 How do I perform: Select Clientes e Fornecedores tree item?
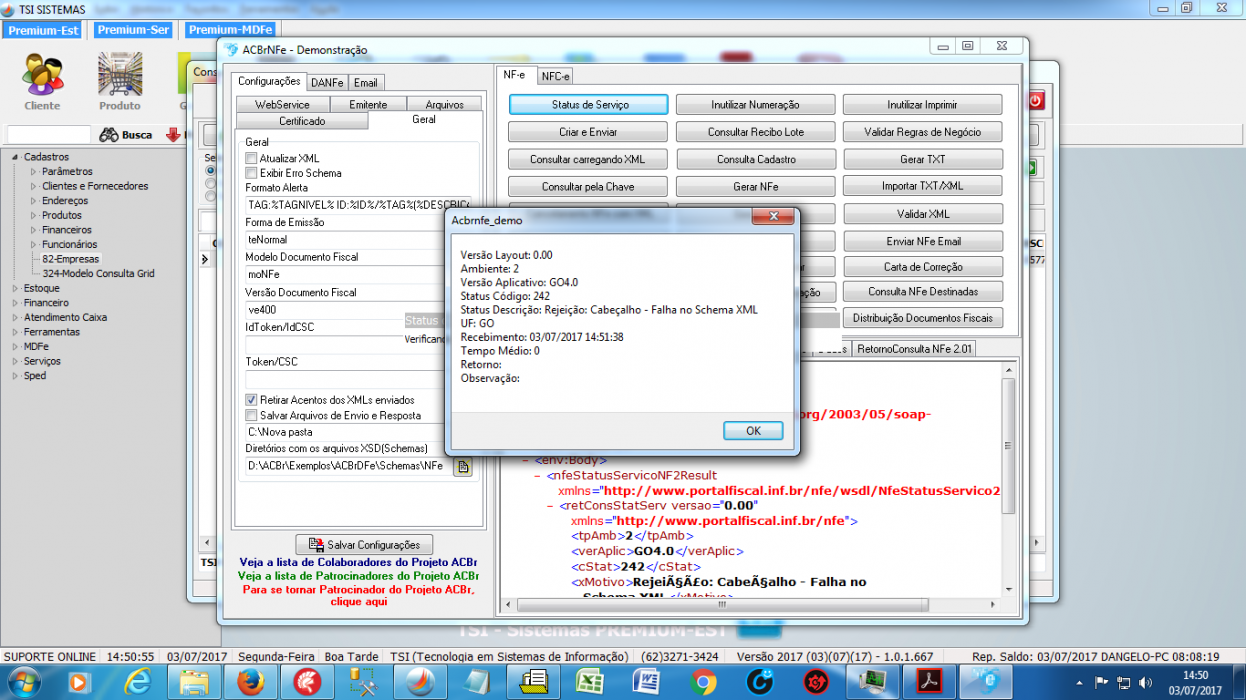tap(95, 186)
